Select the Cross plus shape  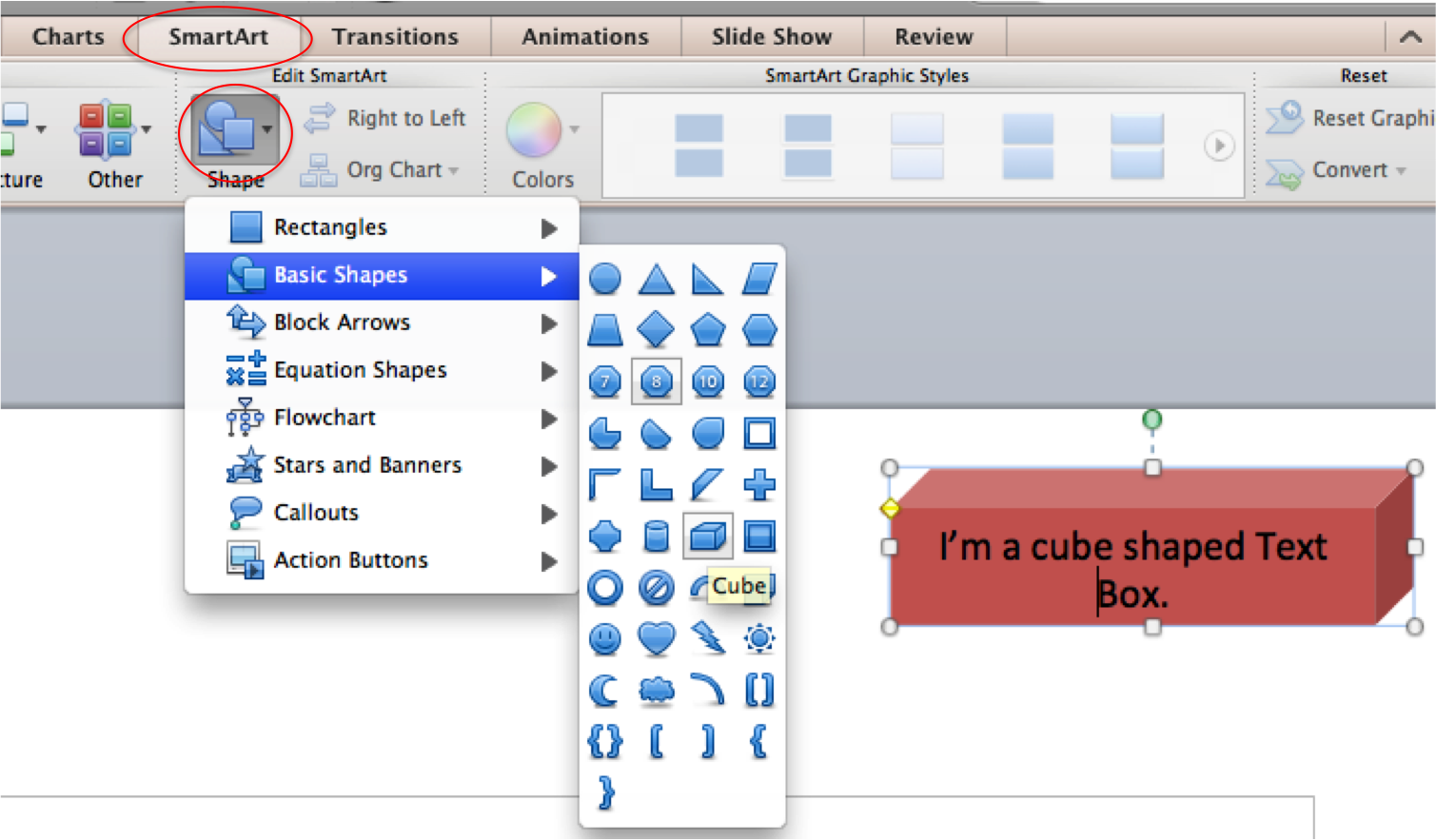click(758, 485)
